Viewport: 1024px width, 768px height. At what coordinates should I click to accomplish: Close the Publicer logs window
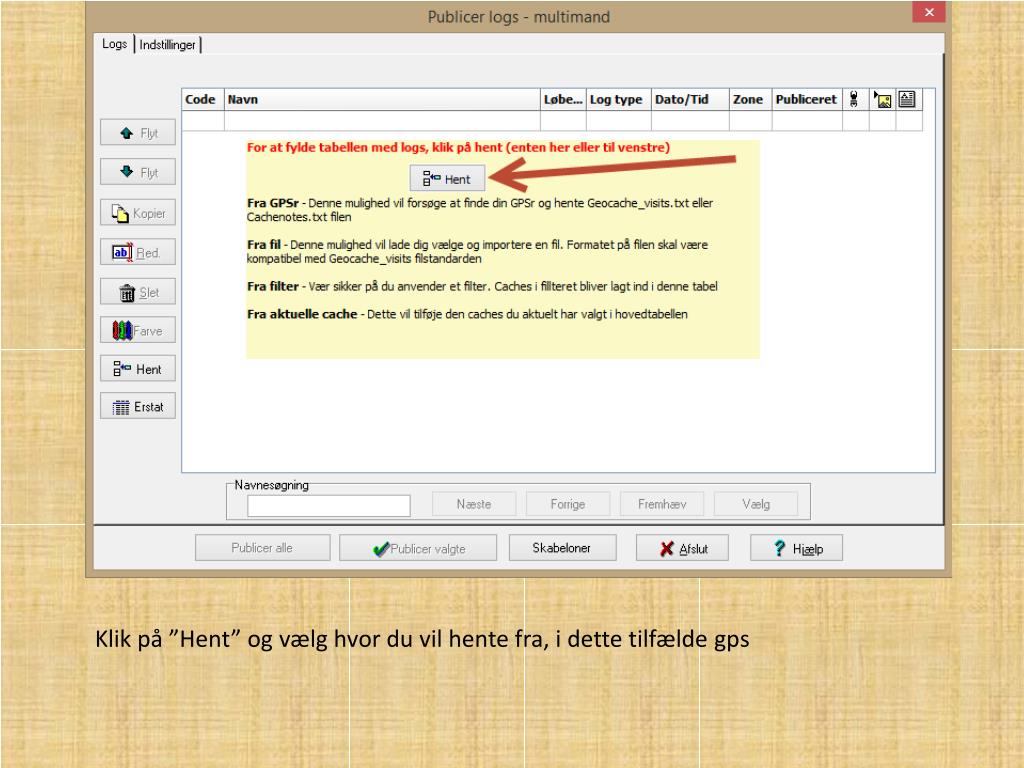[x=929, y=12]
